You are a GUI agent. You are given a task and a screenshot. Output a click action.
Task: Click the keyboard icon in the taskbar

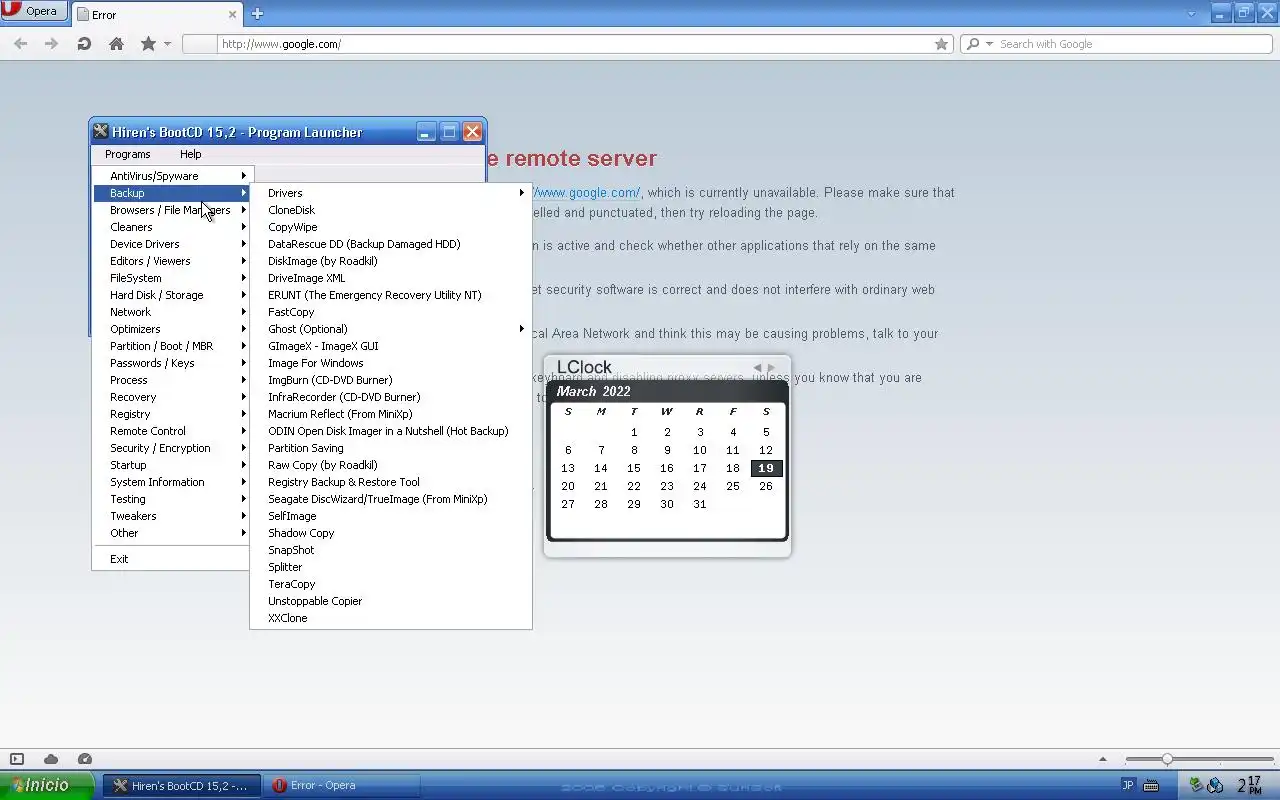(x=1151, y=785)
